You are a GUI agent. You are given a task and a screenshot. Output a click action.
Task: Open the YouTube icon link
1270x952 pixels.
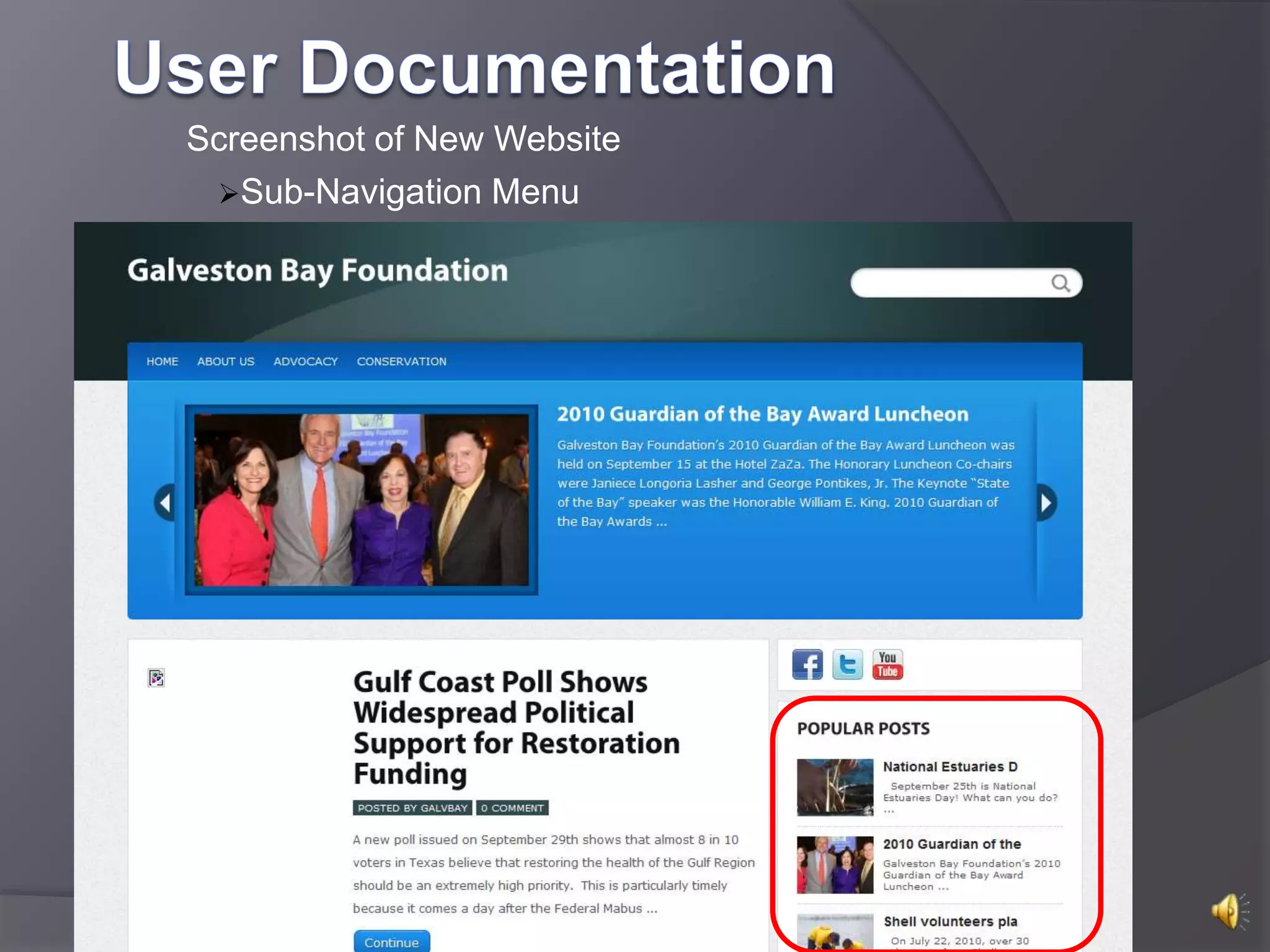coord(887,664)
